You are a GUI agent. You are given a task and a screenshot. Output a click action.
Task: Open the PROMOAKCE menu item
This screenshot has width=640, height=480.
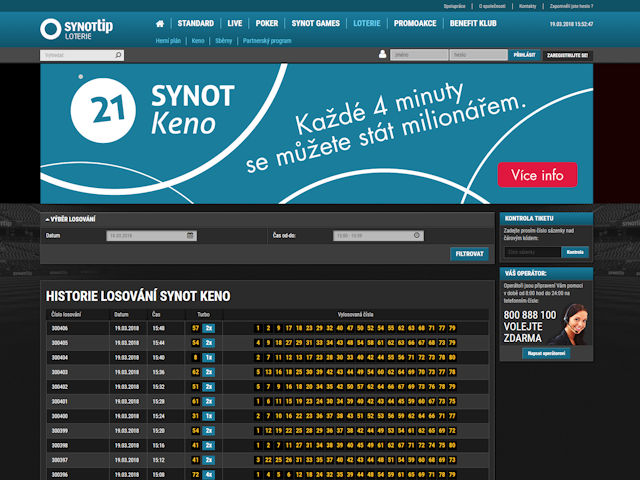coord(415,24)
